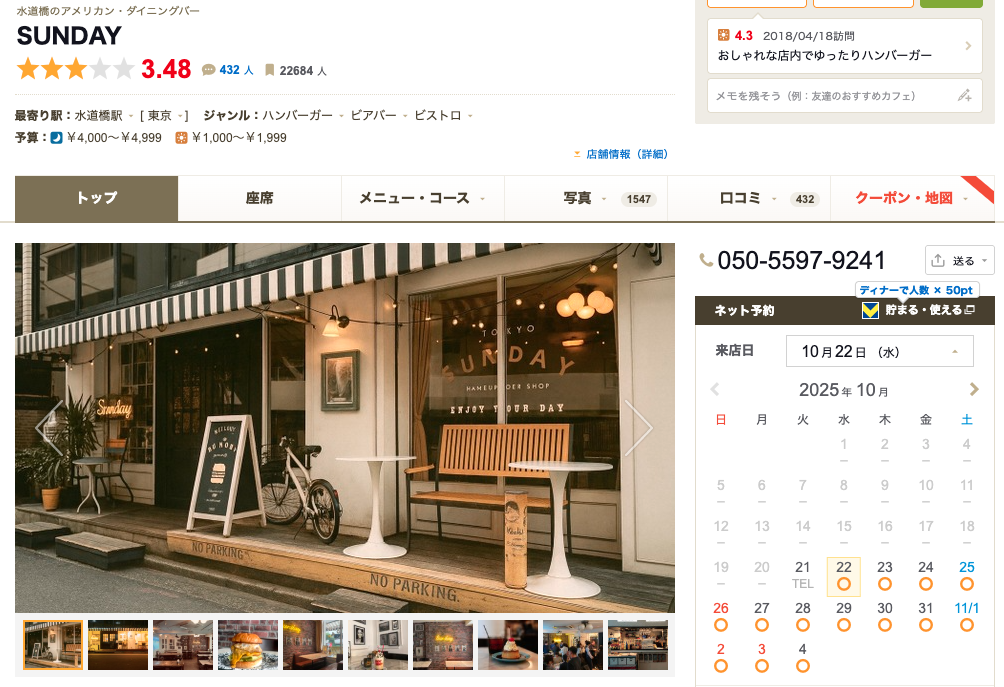
Task: Expand the メニュー・コース tab dropdown
Action: 422,198
